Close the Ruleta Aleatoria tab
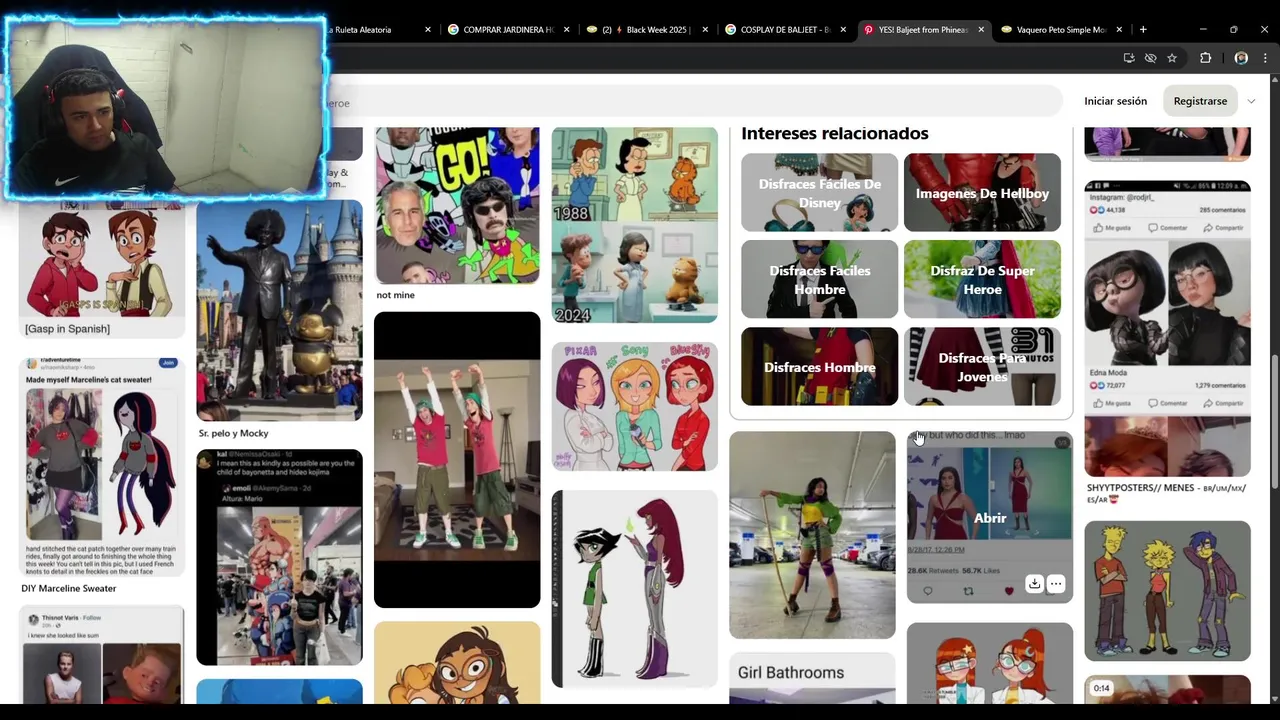 [428, 30]
